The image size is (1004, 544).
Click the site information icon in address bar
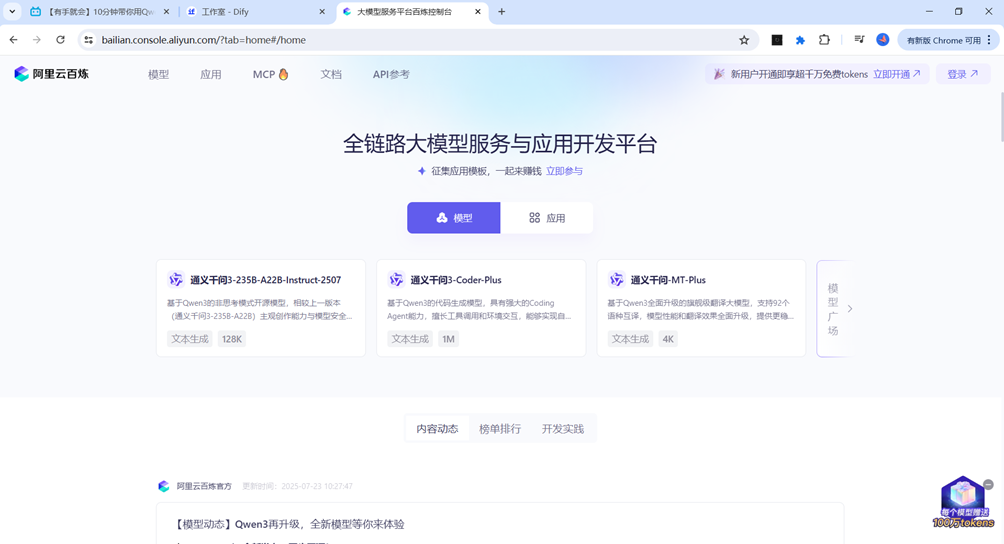click(x=89, y=40)
